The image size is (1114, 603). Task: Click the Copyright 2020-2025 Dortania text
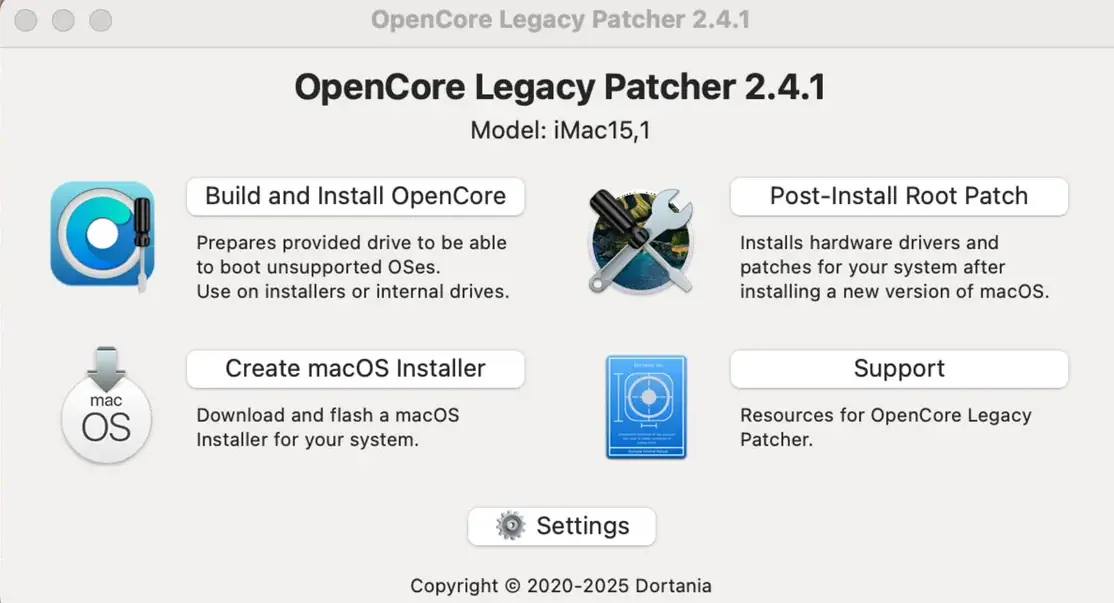coord(561,586)
